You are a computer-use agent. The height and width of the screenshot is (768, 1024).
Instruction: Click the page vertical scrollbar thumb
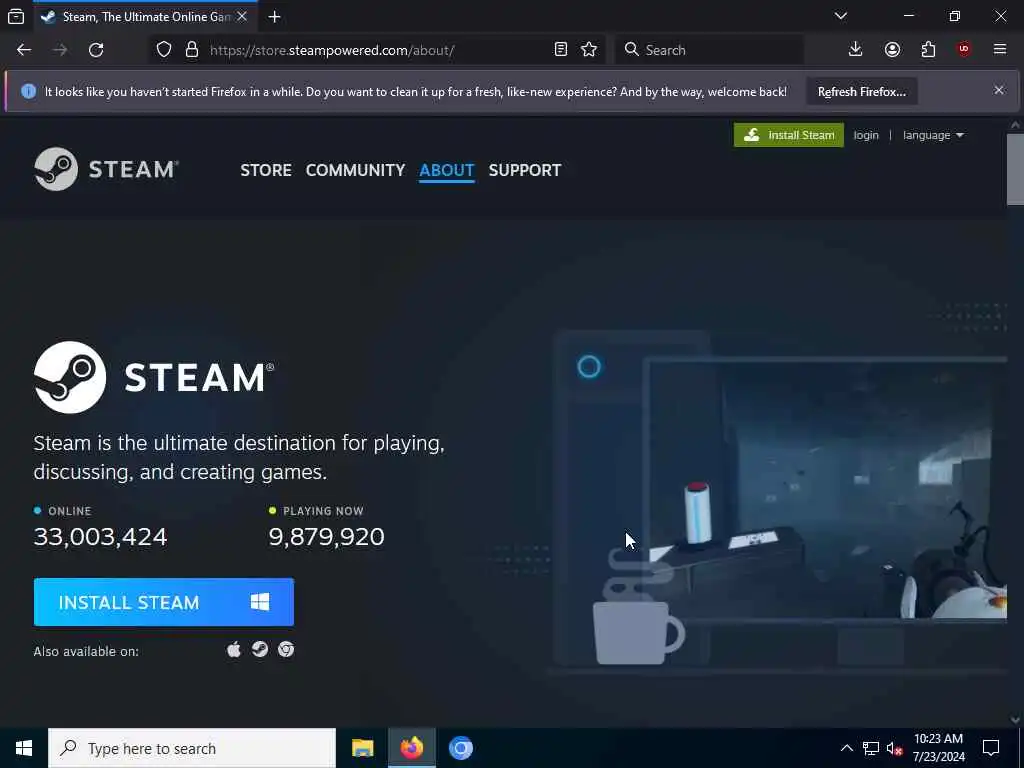1015,168
